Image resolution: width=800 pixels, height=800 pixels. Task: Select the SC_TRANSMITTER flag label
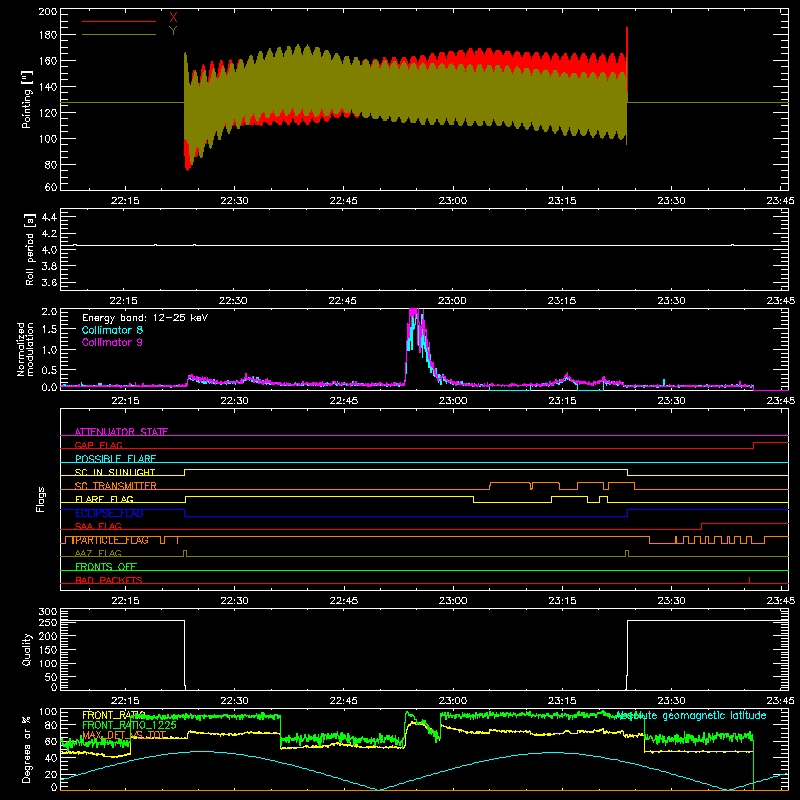tap(115, 486)
